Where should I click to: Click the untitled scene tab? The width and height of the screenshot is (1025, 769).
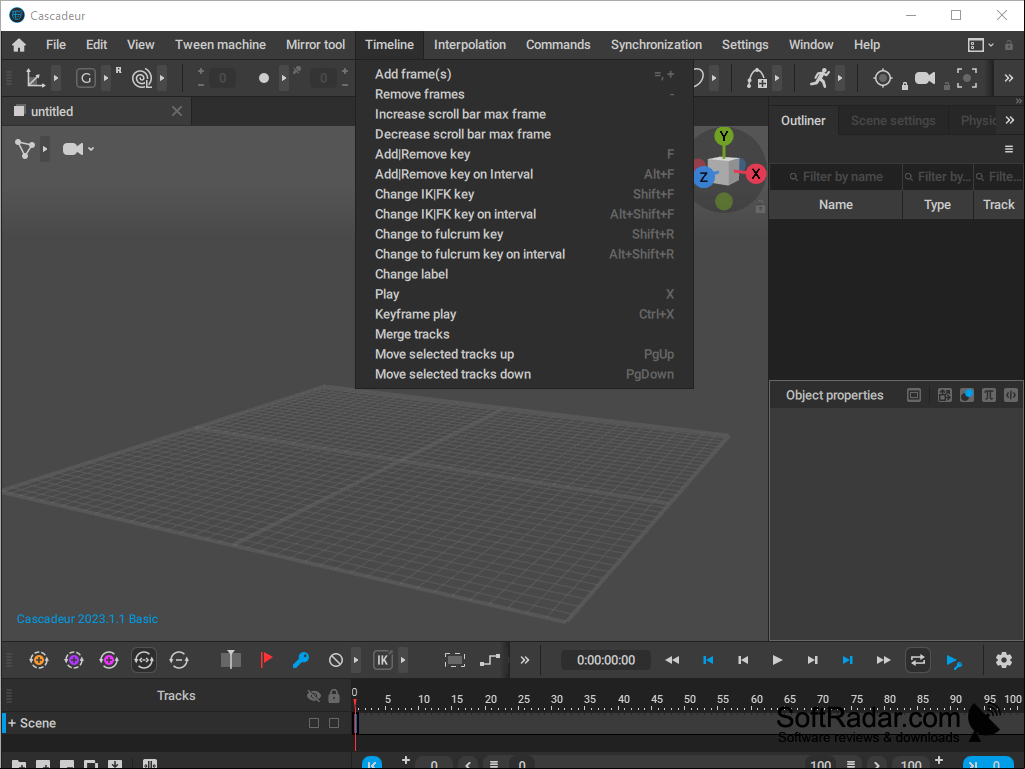tap(97, 111)
